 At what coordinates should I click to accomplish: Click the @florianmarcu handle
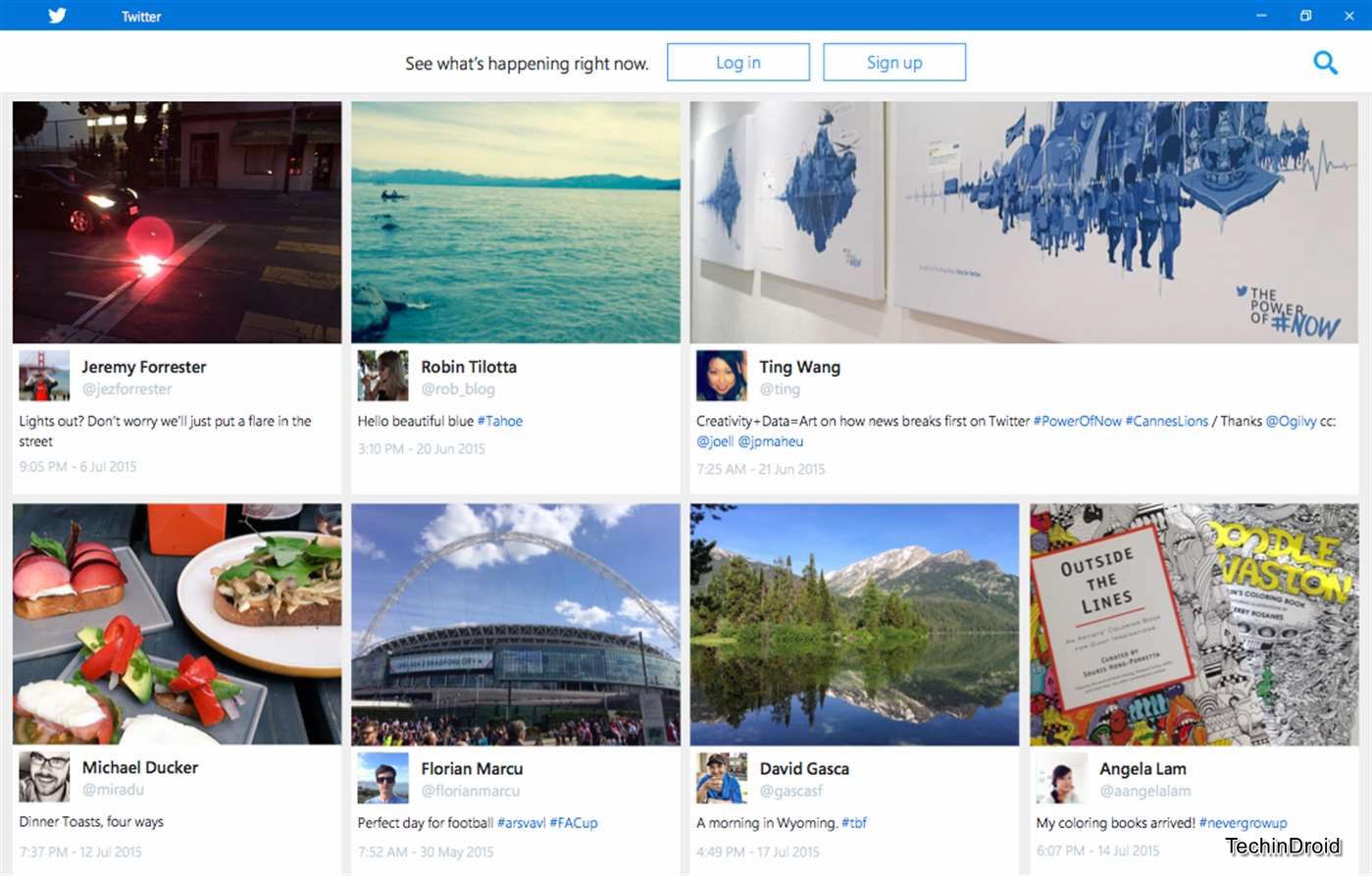(x=470, y=791)
